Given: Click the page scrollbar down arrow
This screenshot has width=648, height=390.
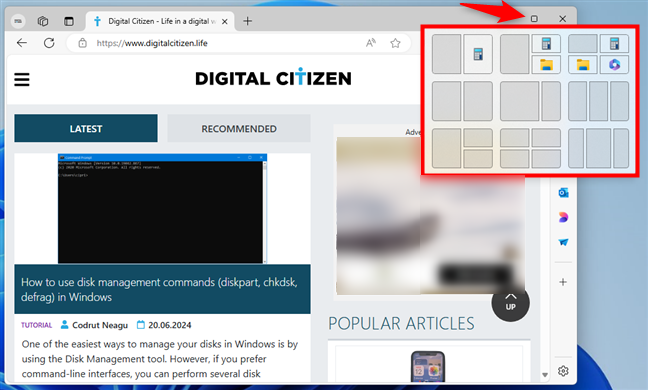Looking at the screenshot, I should click(545, 375).
